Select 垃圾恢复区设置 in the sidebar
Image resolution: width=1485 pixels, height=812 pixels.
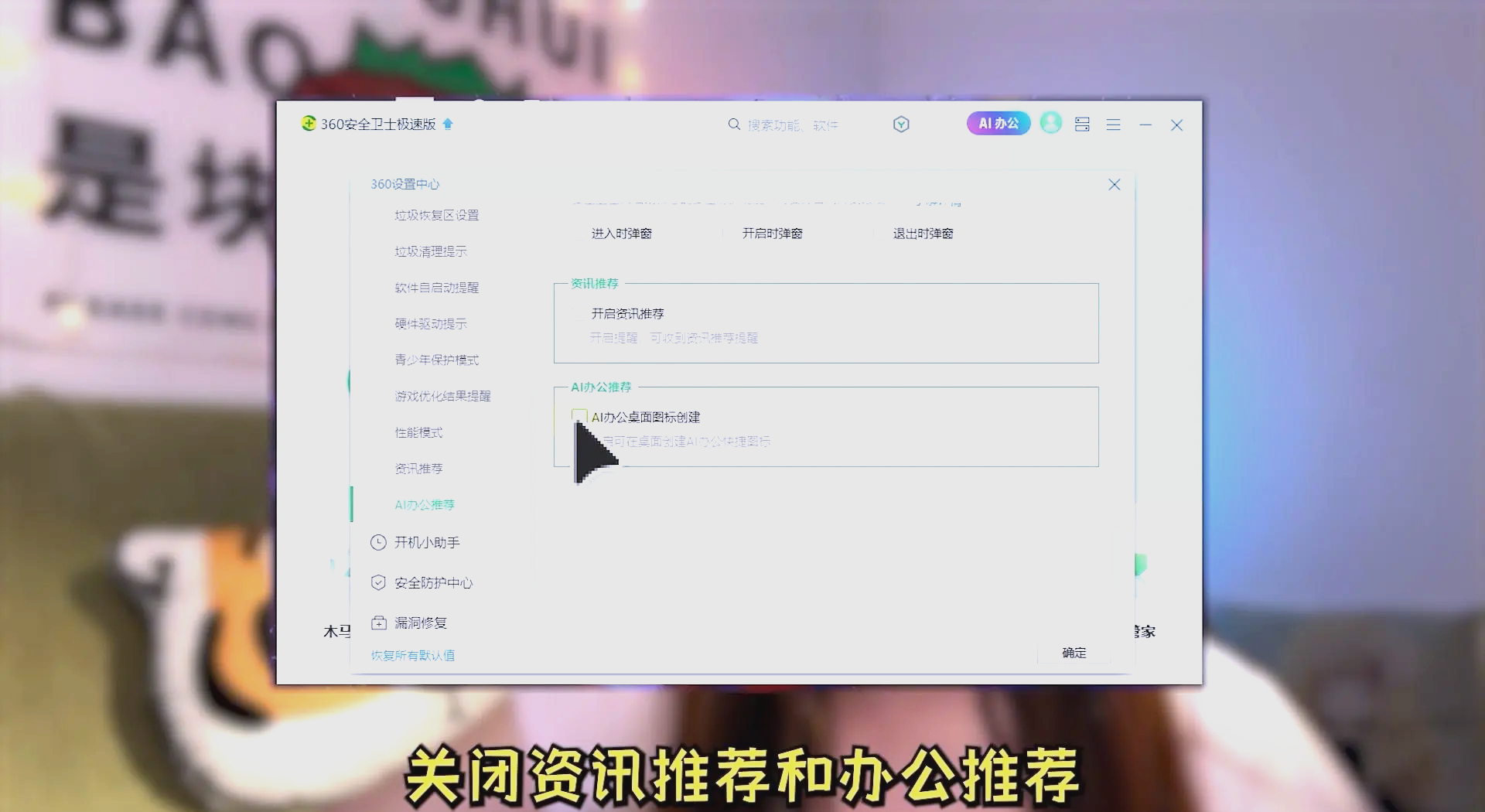coord(437,215)
